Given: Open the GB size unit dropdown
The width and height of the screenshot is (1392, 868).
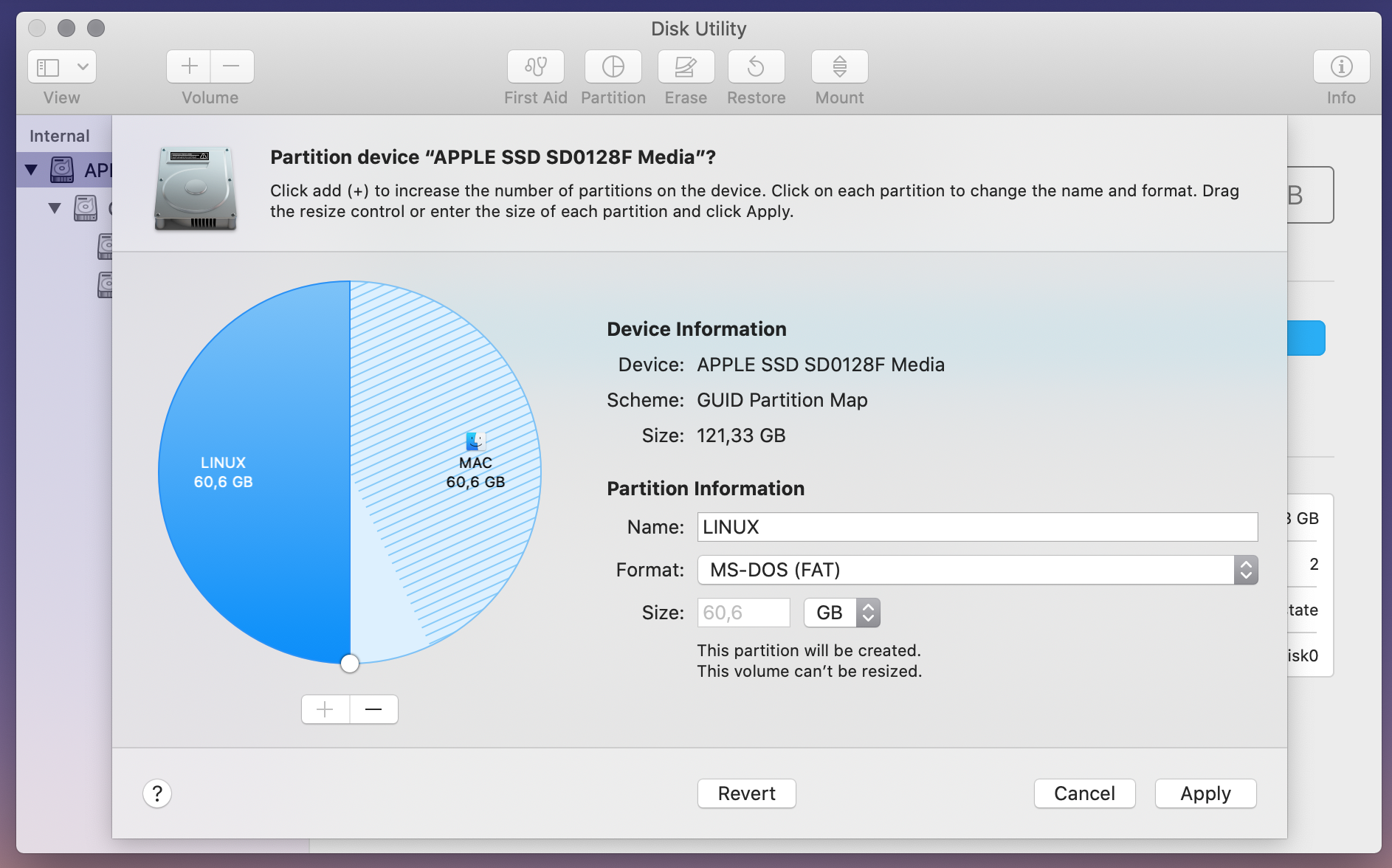Looking at the screenshot, I should [x=842, y=613].
